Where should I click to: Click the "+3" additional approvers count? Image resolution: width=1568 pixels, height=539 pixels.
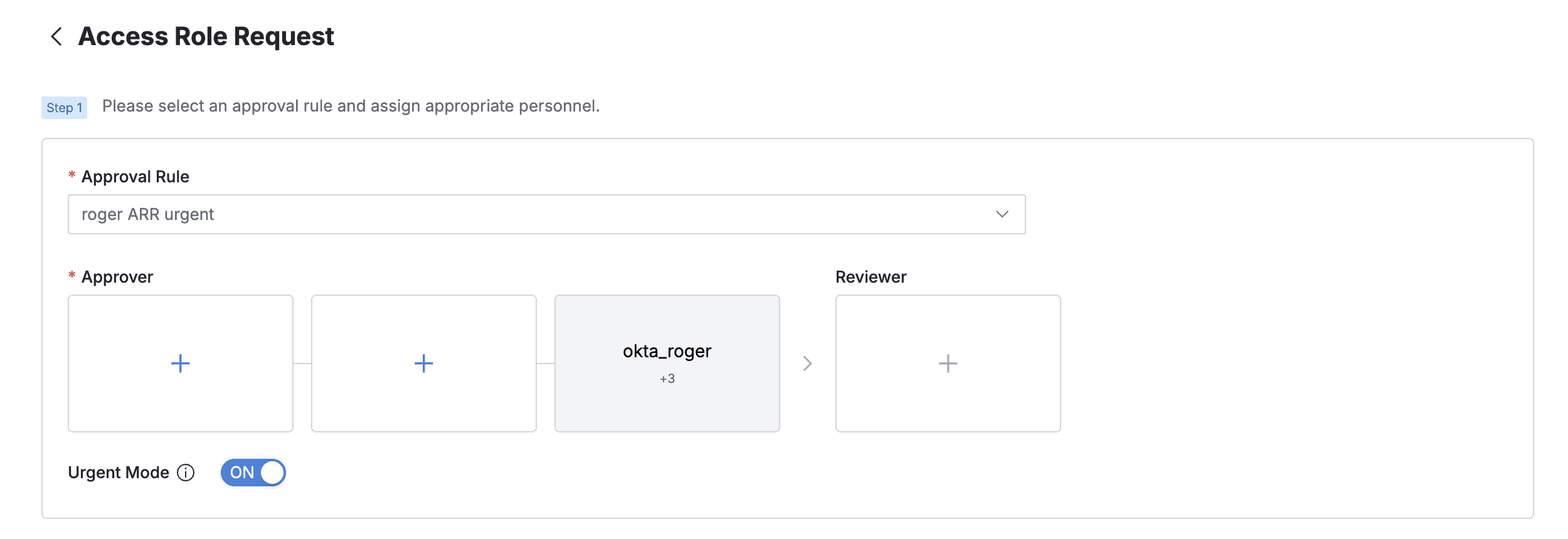[667, 379]
